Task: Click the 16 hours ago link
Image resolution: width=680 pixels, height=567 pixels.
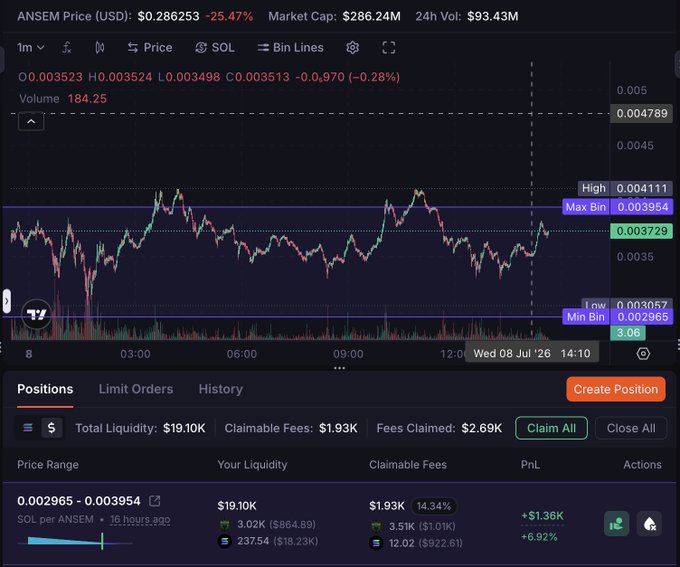Action: [x=140, y=519]
